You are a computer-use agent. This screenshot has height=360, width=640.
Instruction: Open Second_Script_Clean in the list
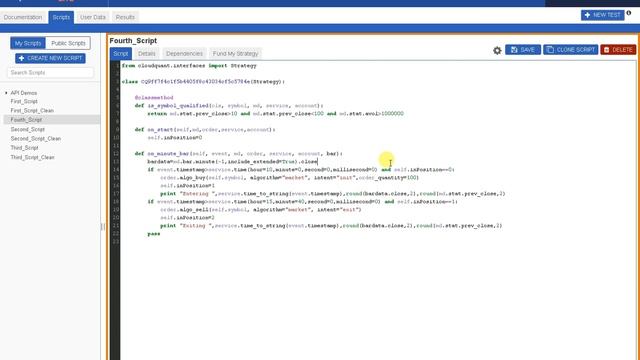[x=36, y=139]
